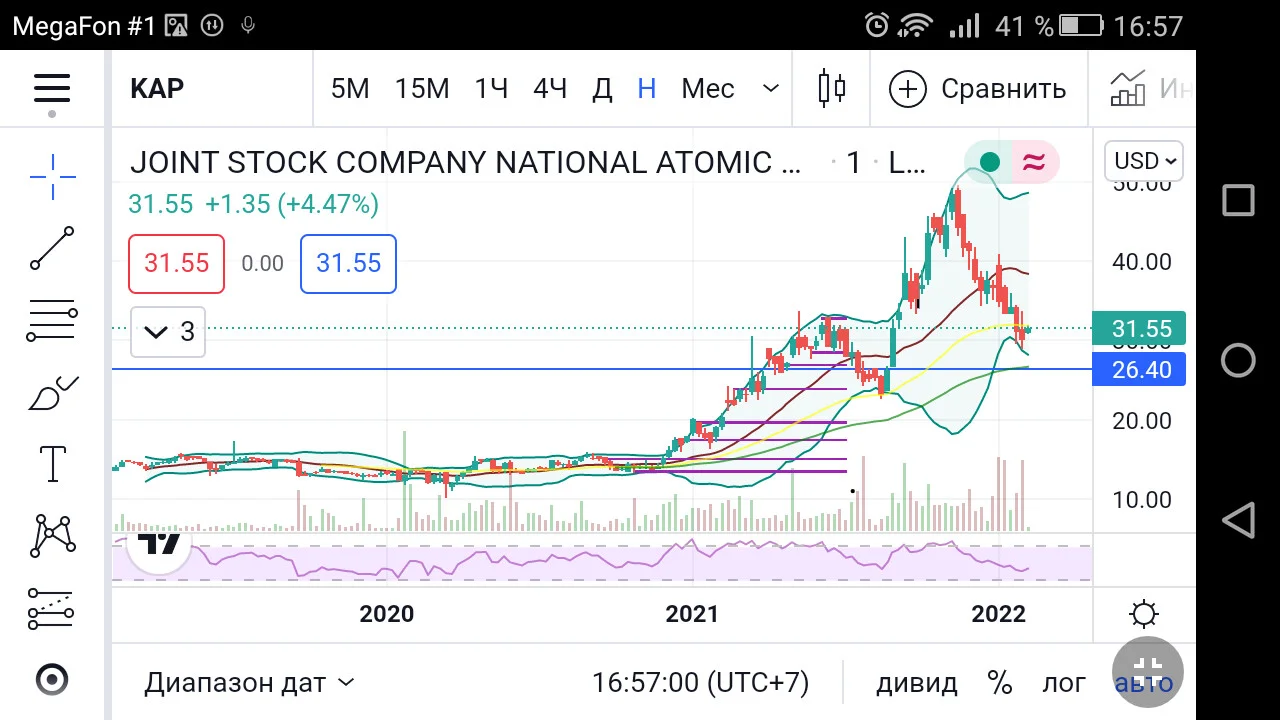Open the chart patterns tool
This screenshot has width=1280, height=720.
(x=52, y=536)
